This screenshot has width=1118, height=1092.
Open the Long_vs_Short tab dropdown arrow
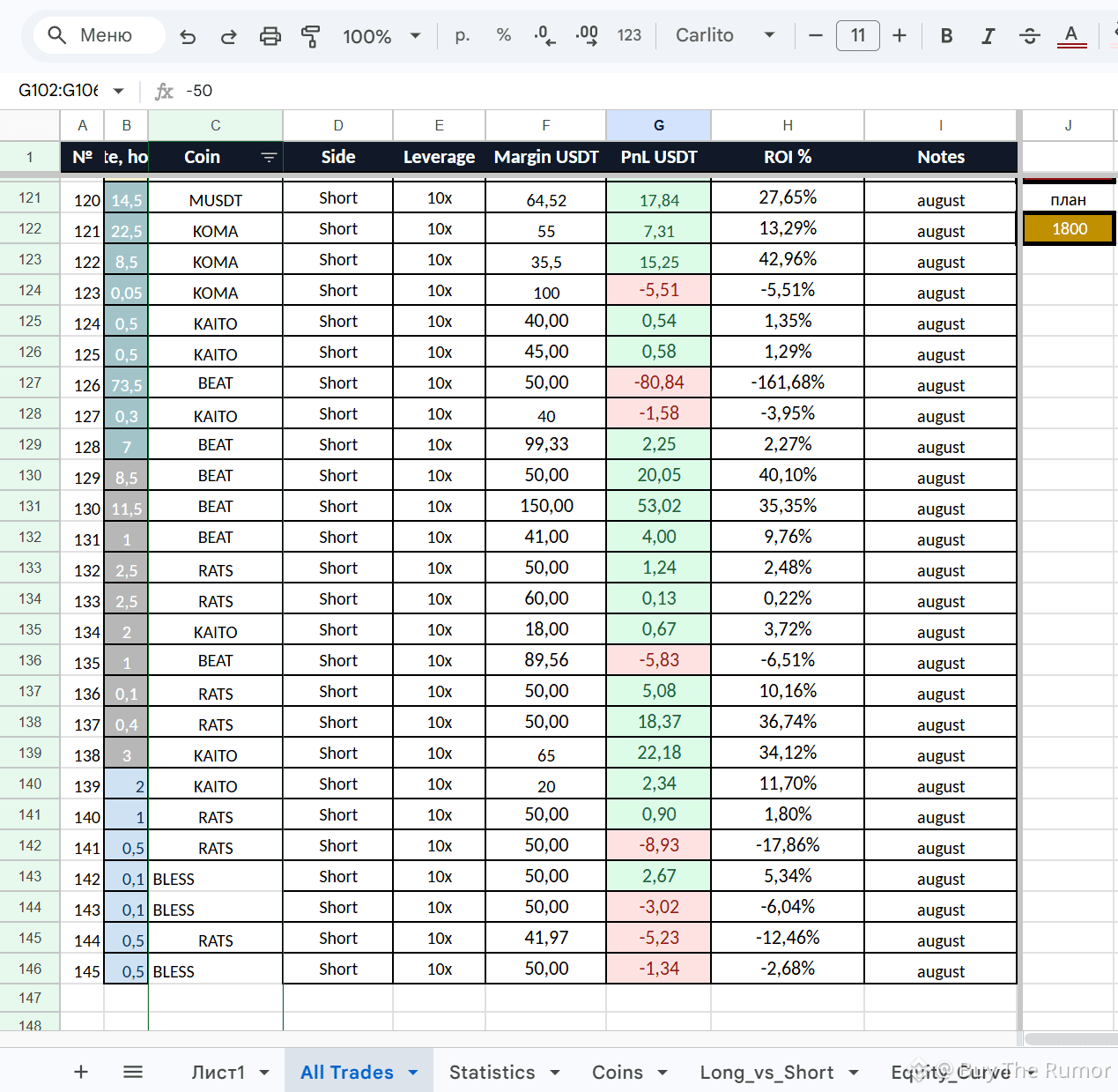click(853, 1073)
